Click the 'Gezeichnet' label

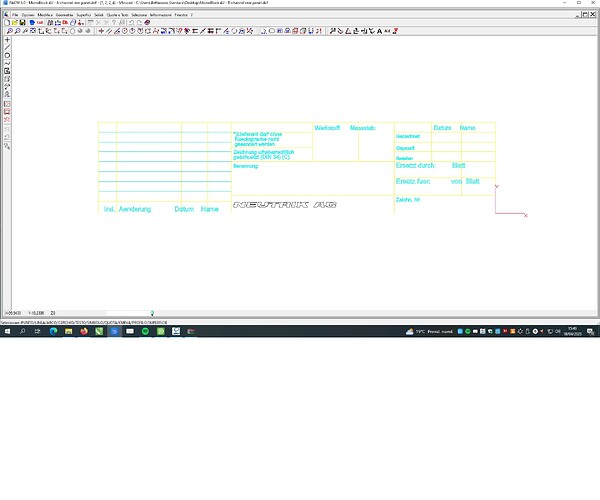[408, 136]
